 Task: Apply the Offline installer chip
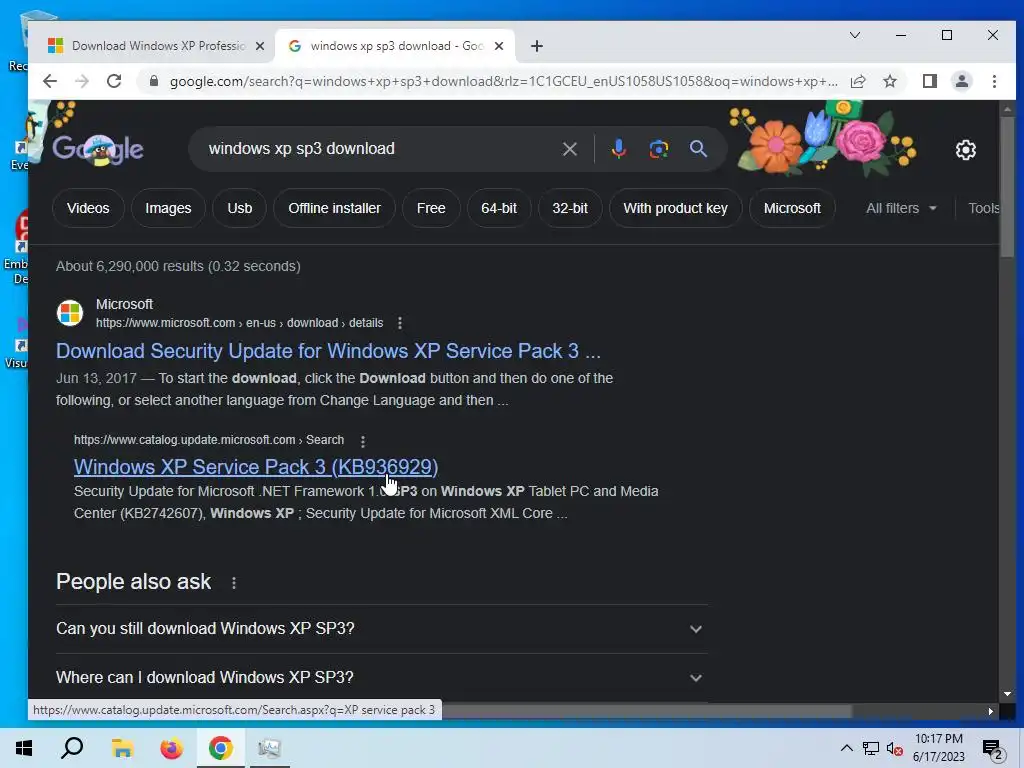334,208
